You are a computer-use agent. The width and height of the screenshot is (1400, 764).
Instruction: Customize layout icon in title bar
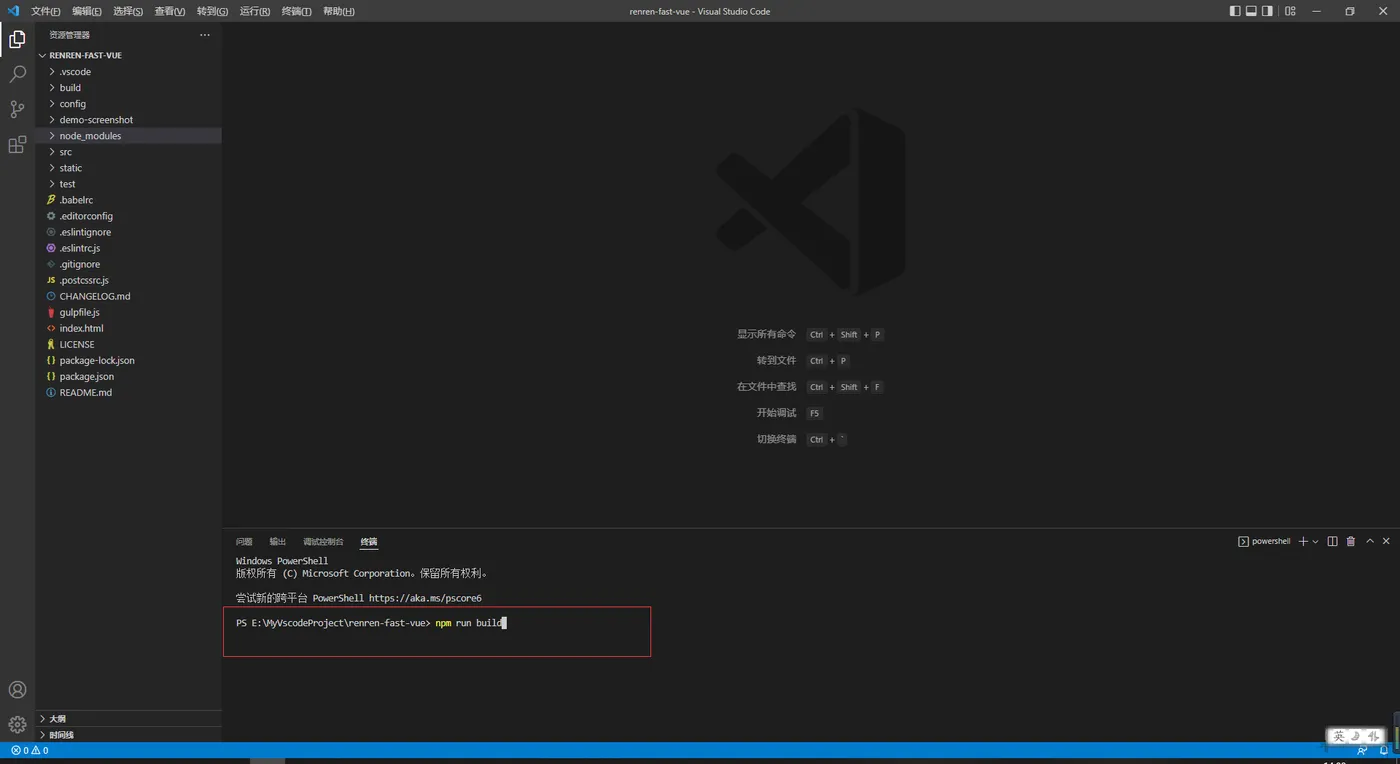click(x=1290, y=11)
